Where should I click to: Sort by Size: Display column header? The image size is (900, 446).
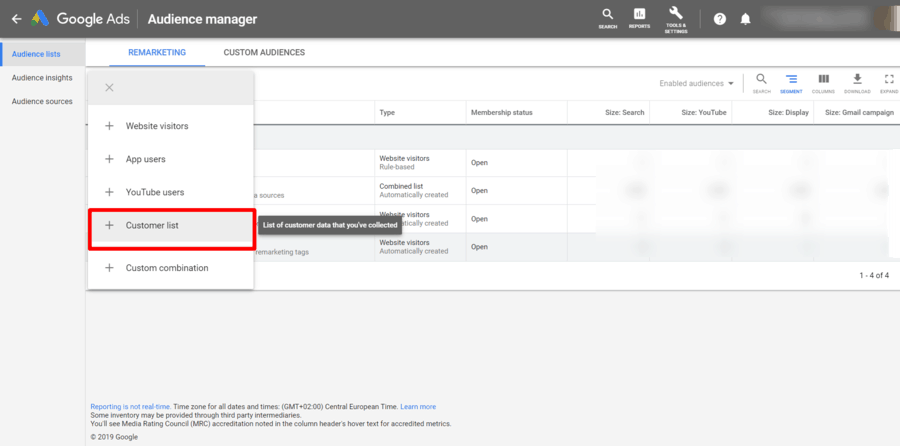point(788,113)
